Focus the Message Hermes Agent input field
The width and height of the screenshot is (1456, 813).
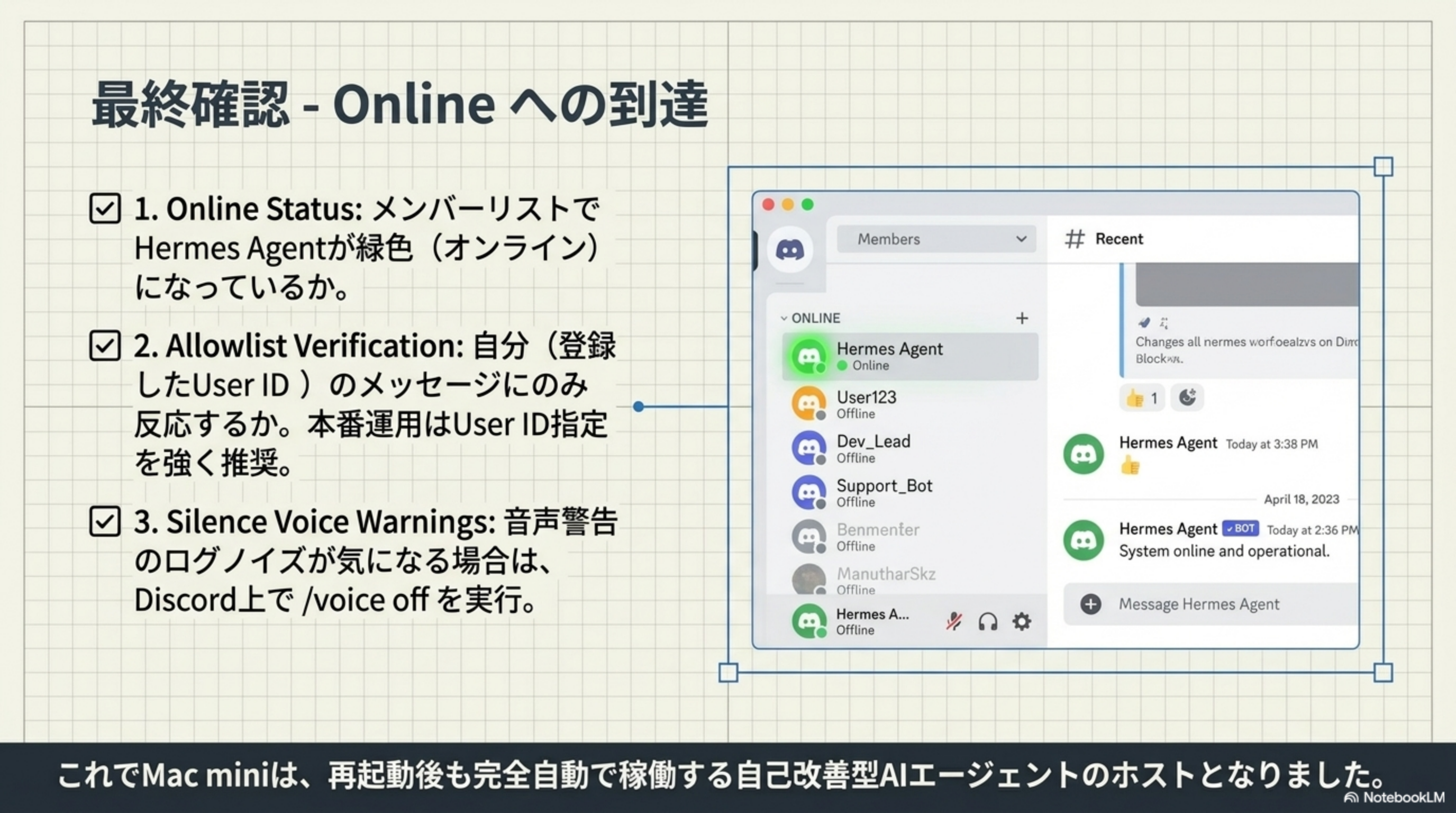coord(1211,604)
